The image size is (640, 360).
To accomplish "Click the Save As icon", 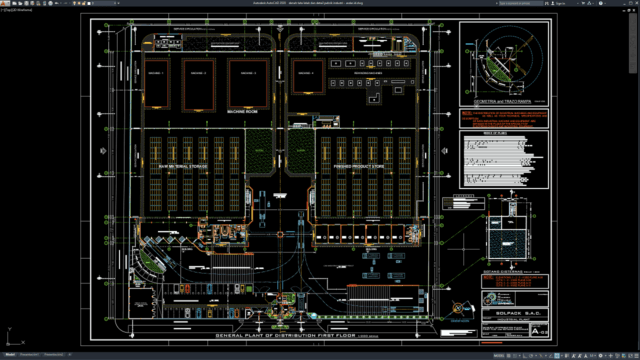I will [32, 3].
